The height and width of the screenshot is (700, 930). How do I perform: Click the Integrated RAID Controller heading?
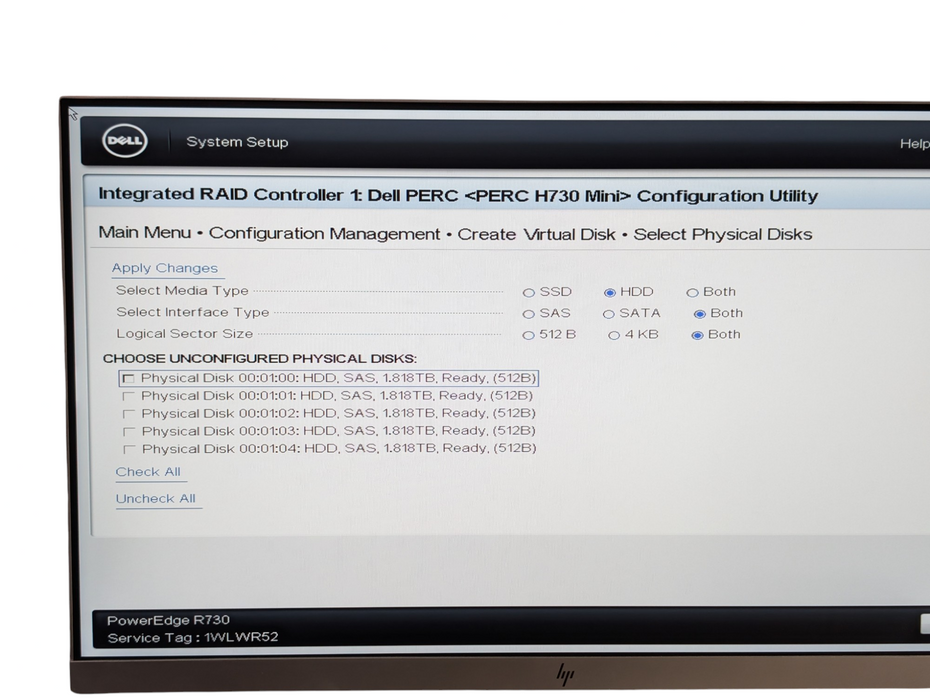coord(458,195)
